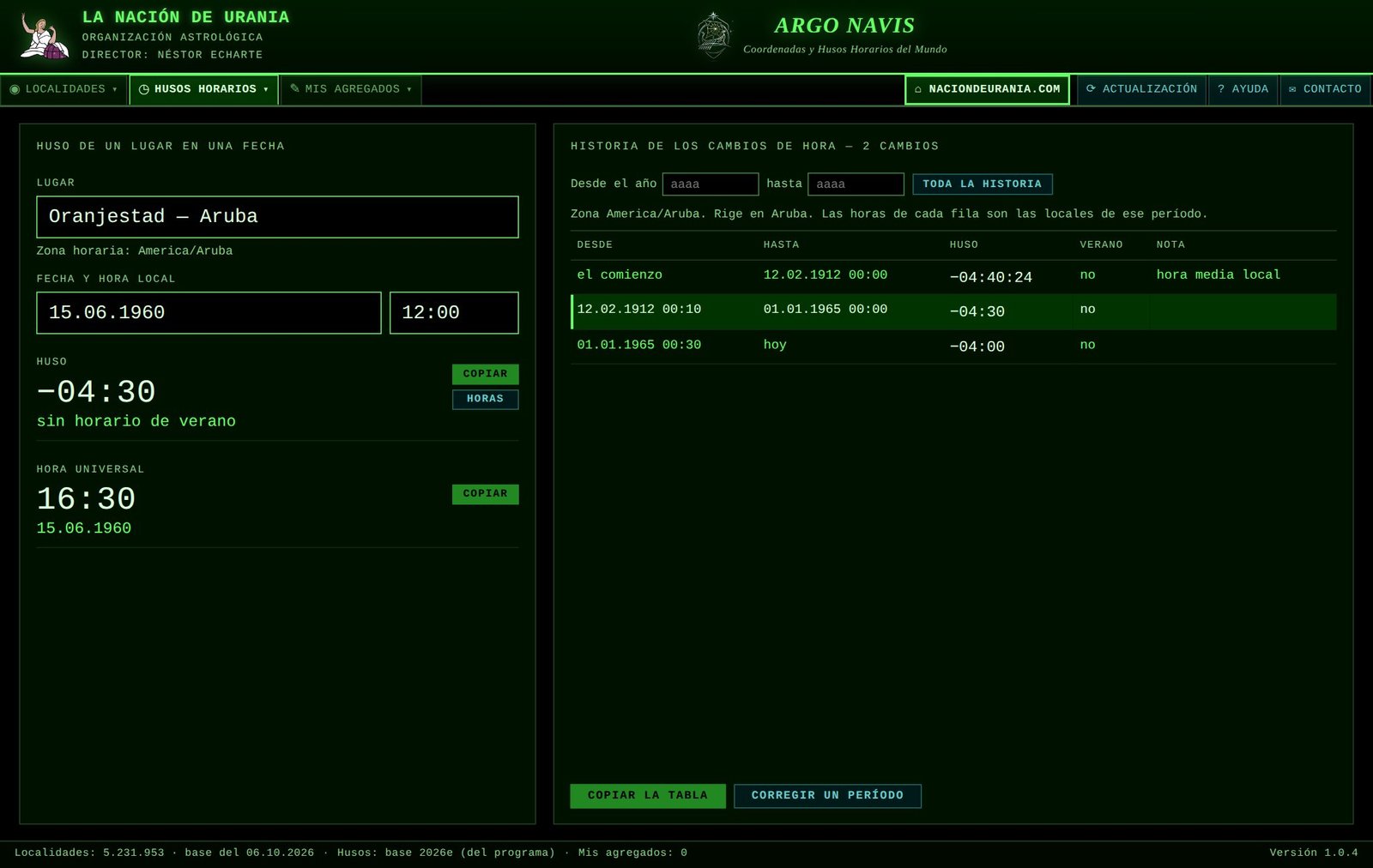Viewport: 1373px width, 868px height.
Task: Click the Argo Navis emblem icon
Action: coord(714,35)
